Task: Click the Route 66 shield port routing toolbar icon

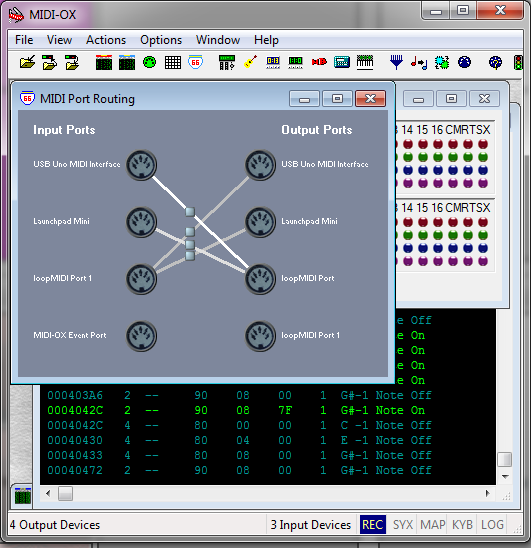Action: click(195, 63)
